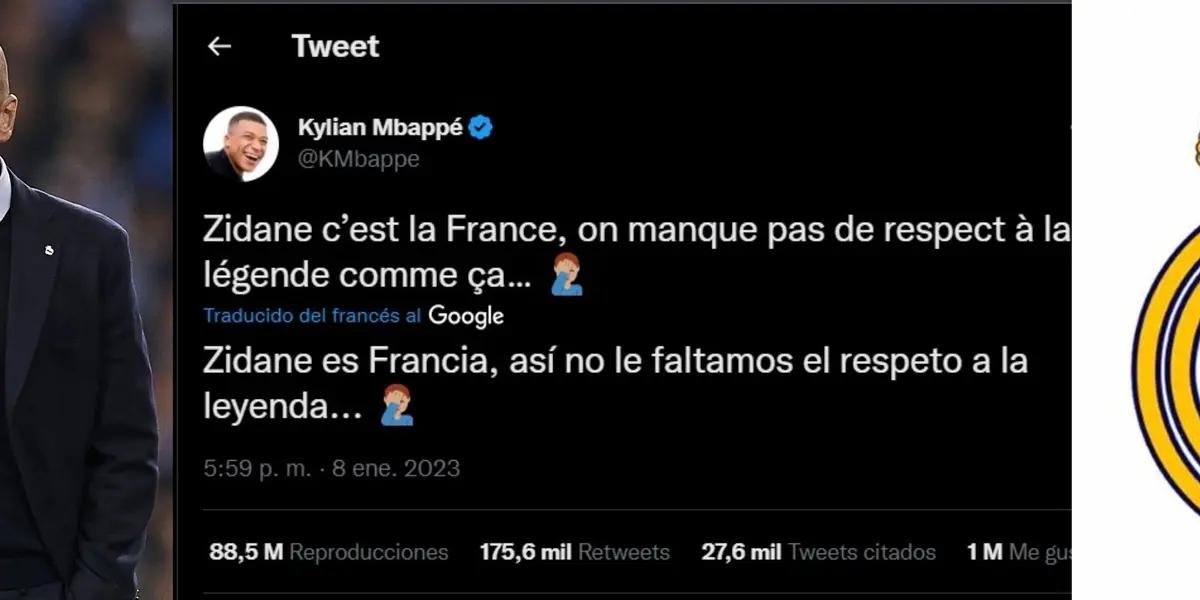Open the 175,6 mil Retweets list
This screenshot has width=1200, height=600.
tap(574, 552)
